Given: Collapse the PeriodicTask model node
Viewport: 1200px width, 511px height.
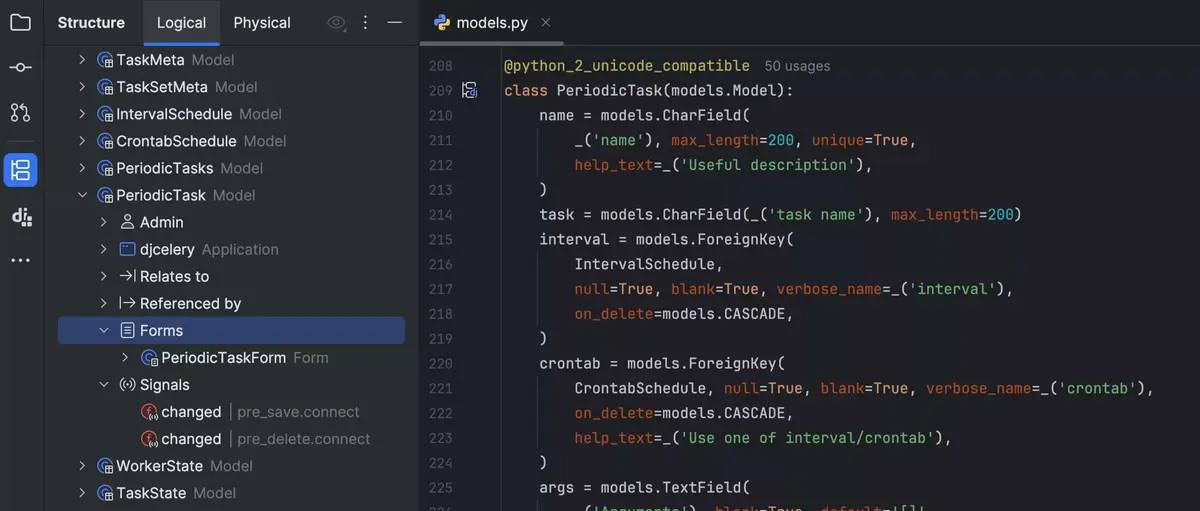Looking at the screenshot, I should (x=82, y=195).
